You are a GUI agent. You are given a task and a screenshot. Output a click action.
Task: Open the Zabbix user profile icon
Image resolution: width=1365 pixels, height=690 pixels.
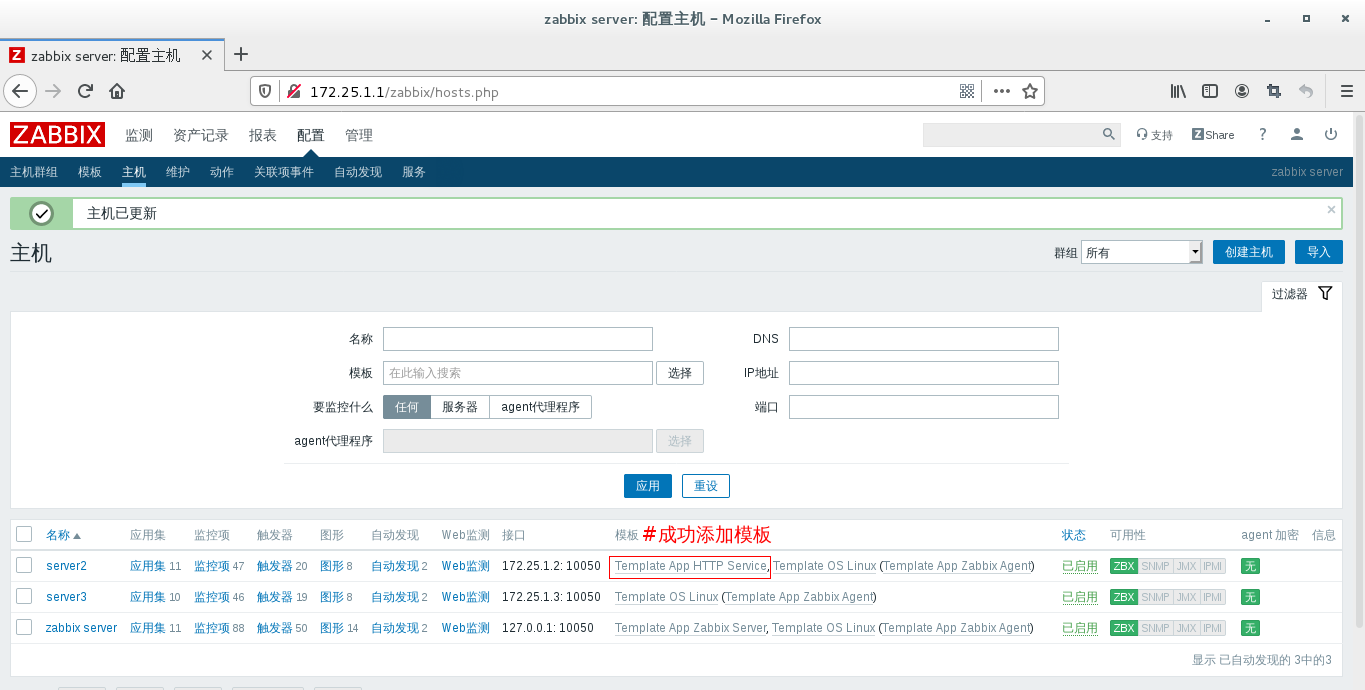click(x=1297, y=135)
